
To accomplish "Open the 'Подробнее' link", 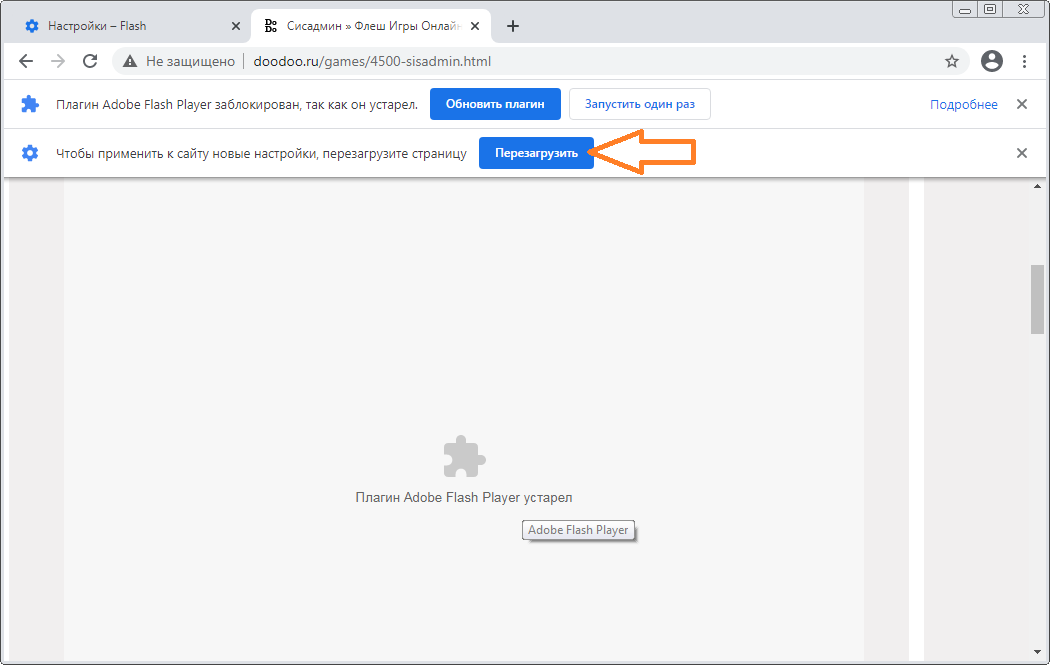I will [964, 104].
